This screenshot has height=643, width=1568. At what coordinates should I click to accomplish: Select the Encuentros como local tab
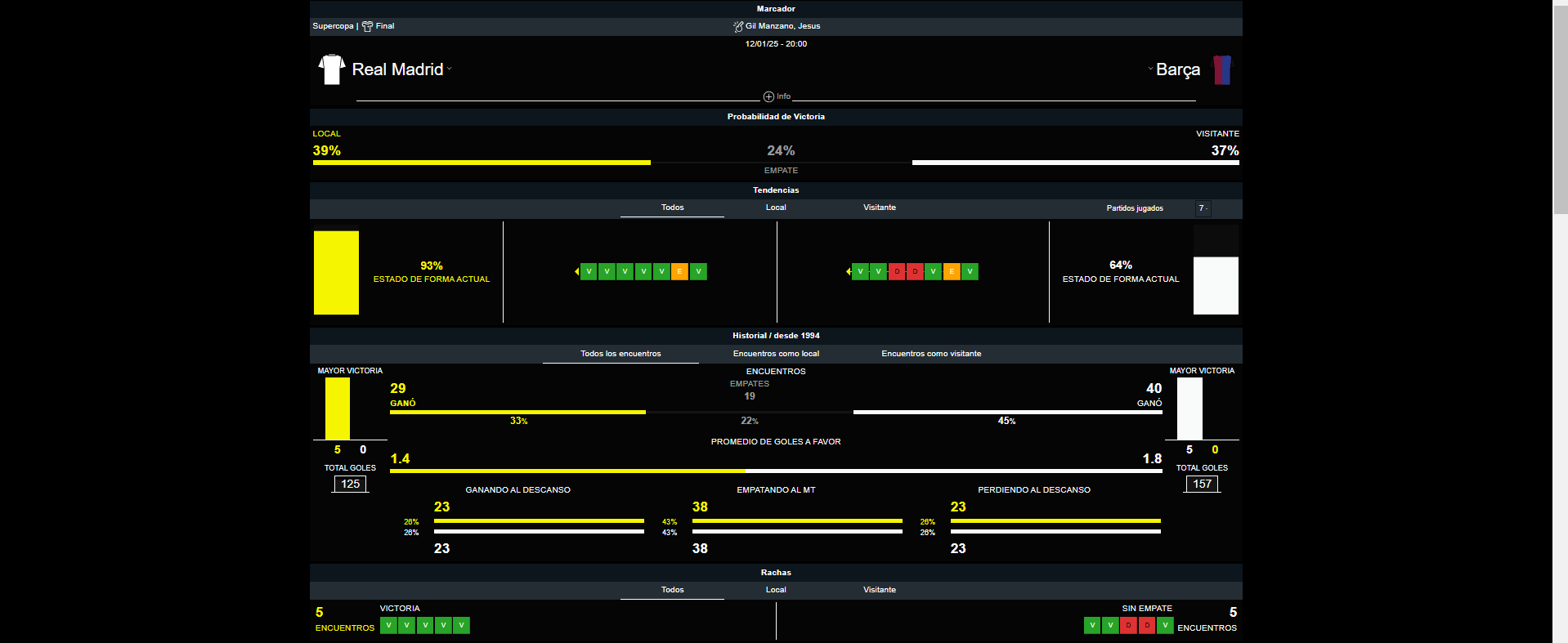click(776, 354)
